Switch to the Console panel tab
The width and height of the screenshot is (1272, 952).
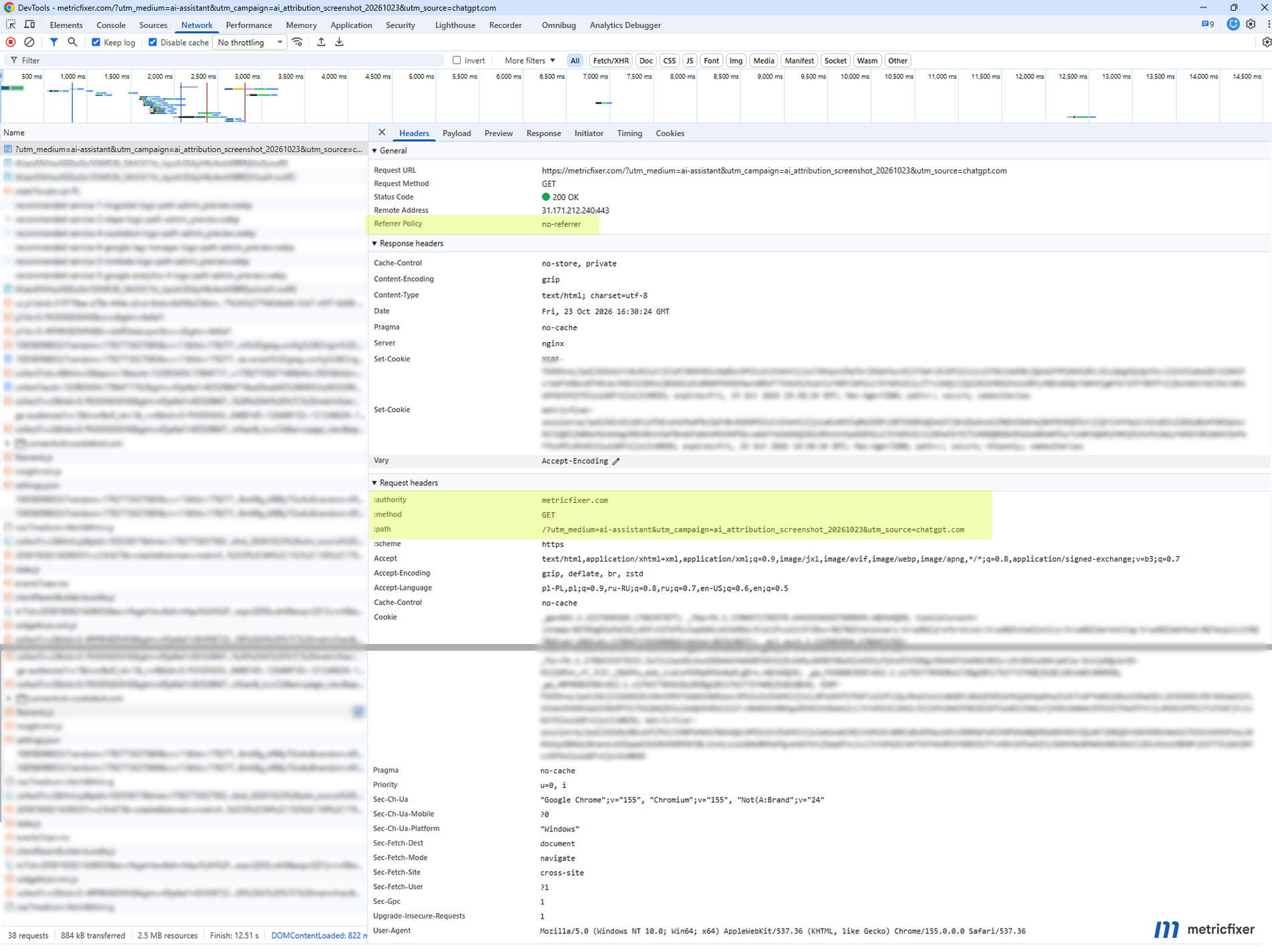(x=111, y=25)
